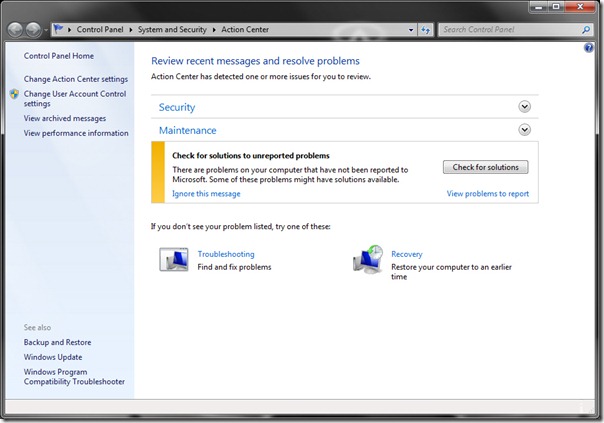Click the address bar refresh icon
This screenshot has width=604, height=423.
[426, 30]
